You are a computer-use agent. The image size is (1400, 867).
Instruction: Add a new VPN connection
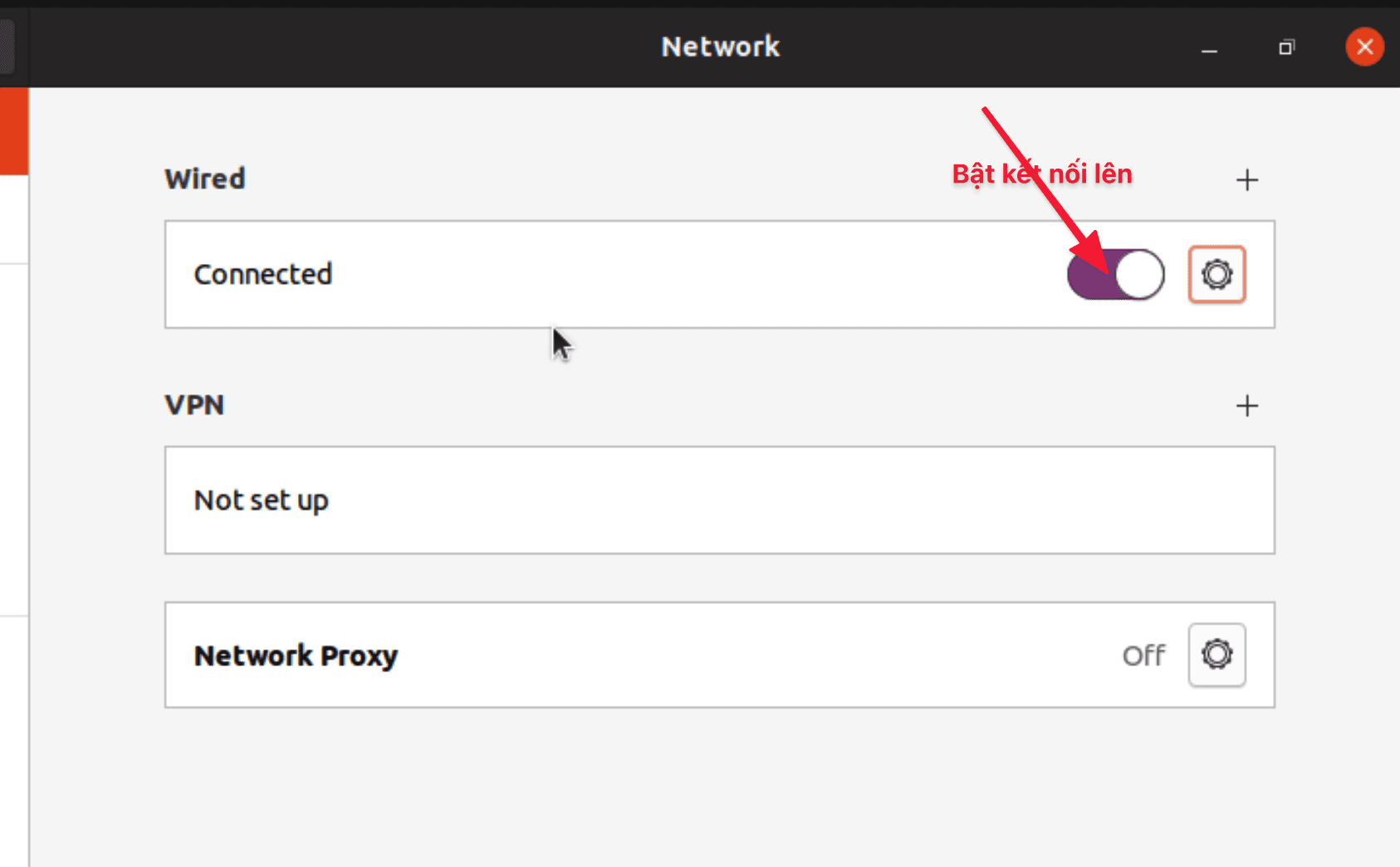pyautogui.click(x=1246, y=405)
